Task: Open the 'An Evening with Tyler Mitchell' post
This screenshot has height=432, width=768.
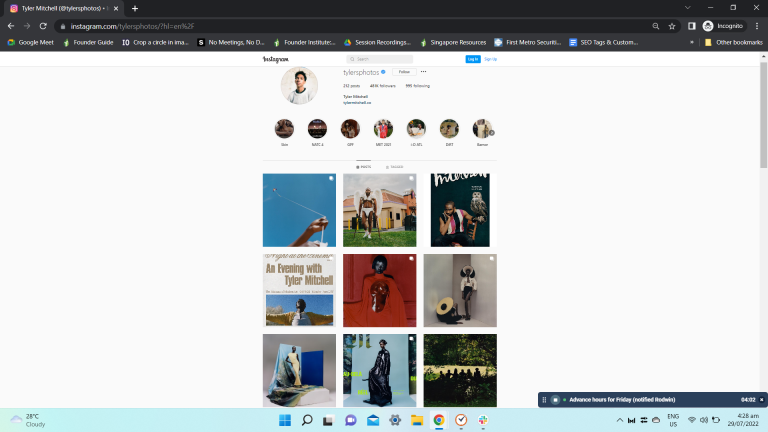Action: pyautogui.click(x=299, y=290)
